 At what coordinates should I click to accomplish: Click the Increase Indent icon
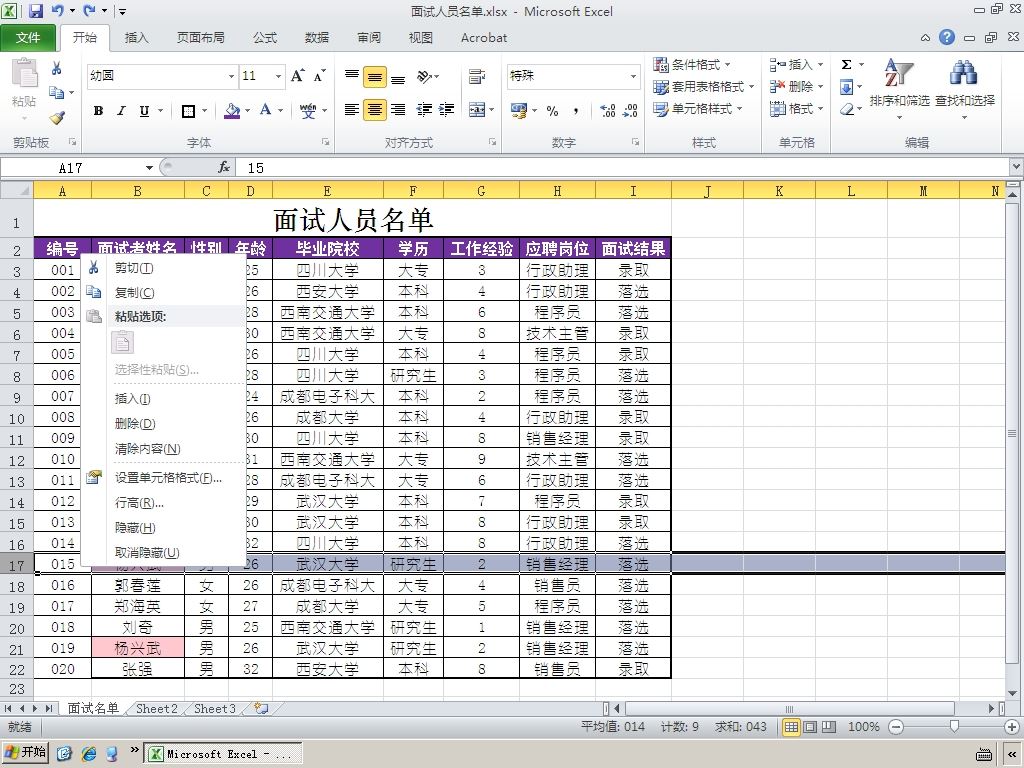click(x=446, y=110)
